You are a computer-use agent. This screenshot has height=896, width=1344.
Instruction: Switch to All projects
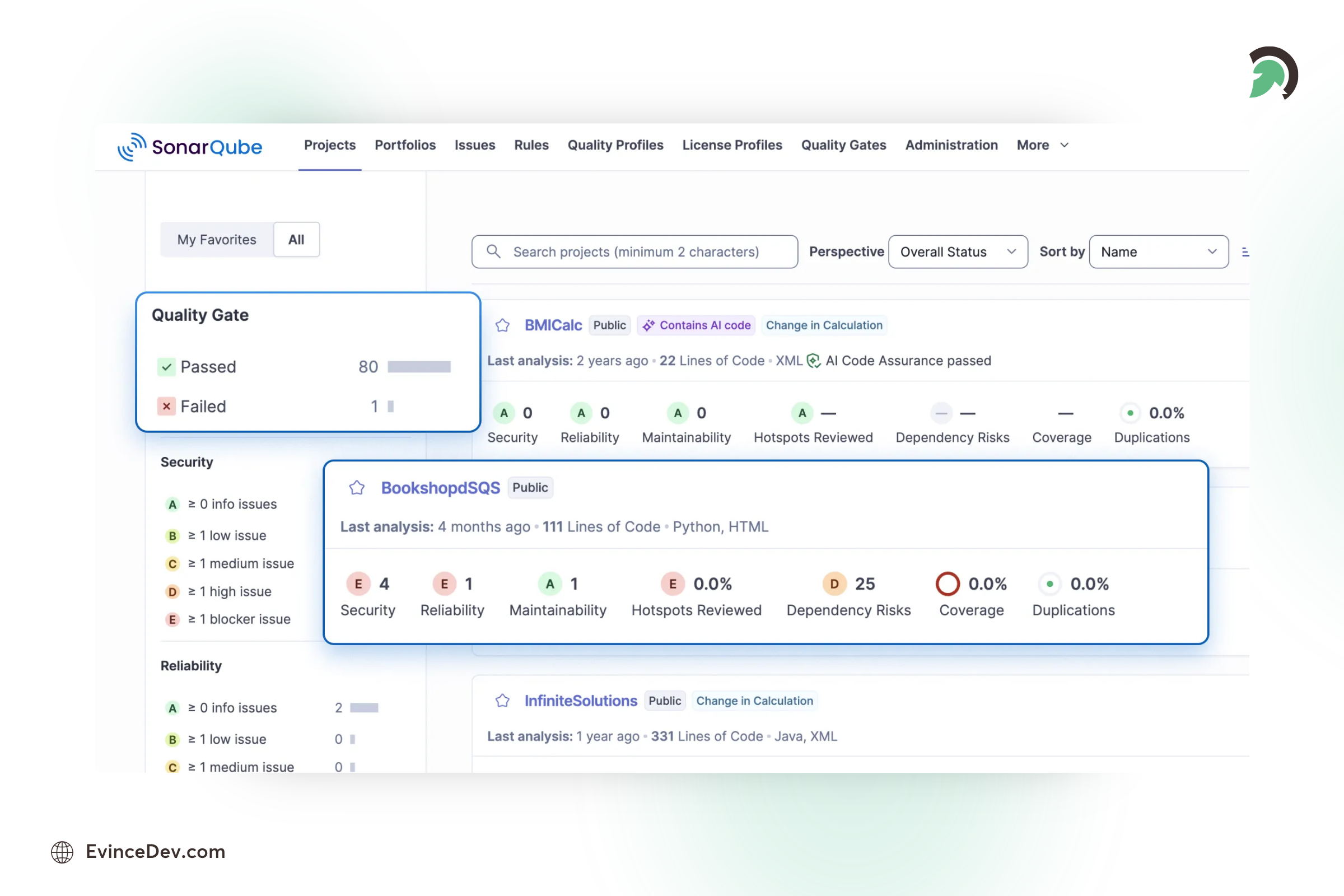click(296, 240)
